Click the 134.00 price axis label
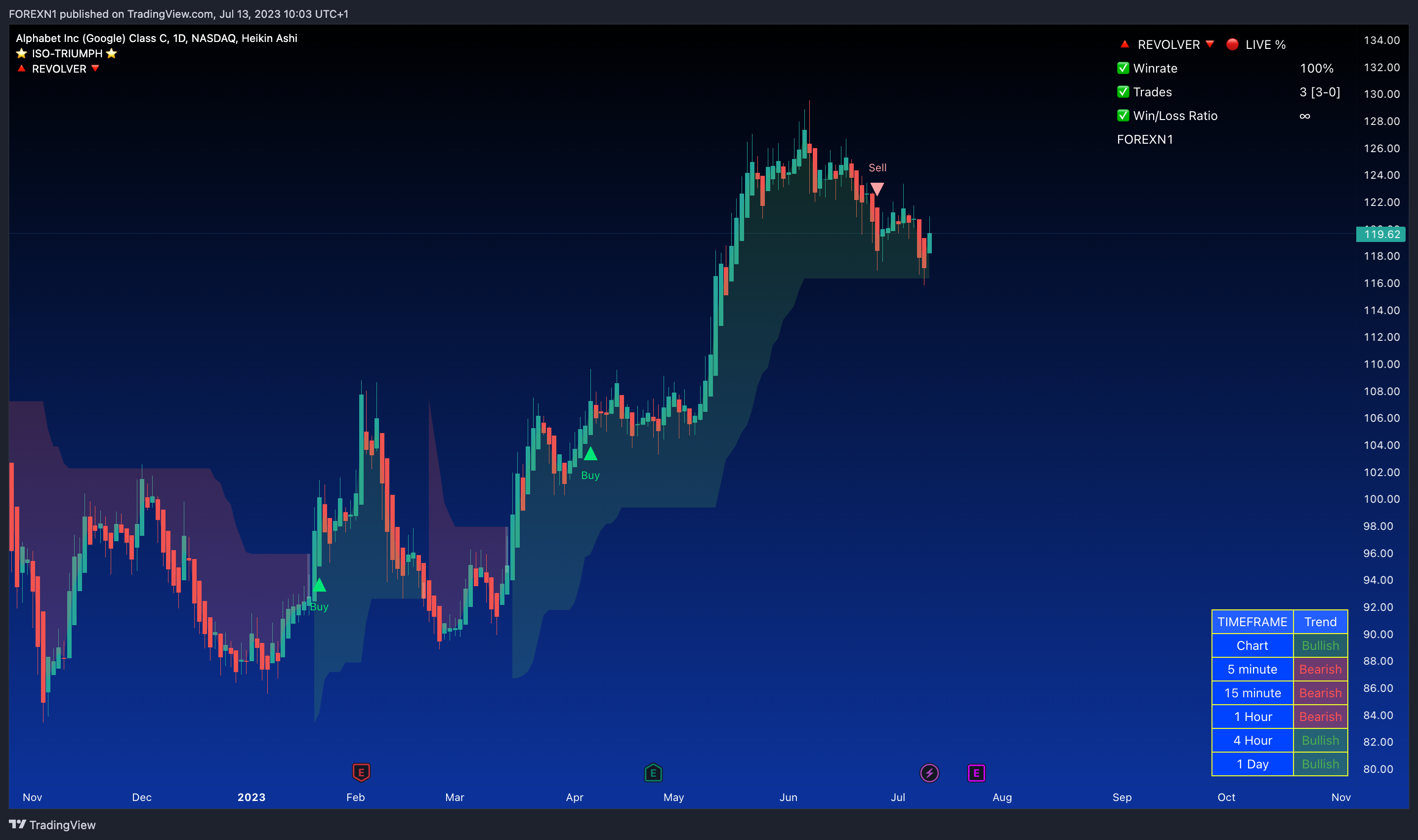 point(1381,40)
